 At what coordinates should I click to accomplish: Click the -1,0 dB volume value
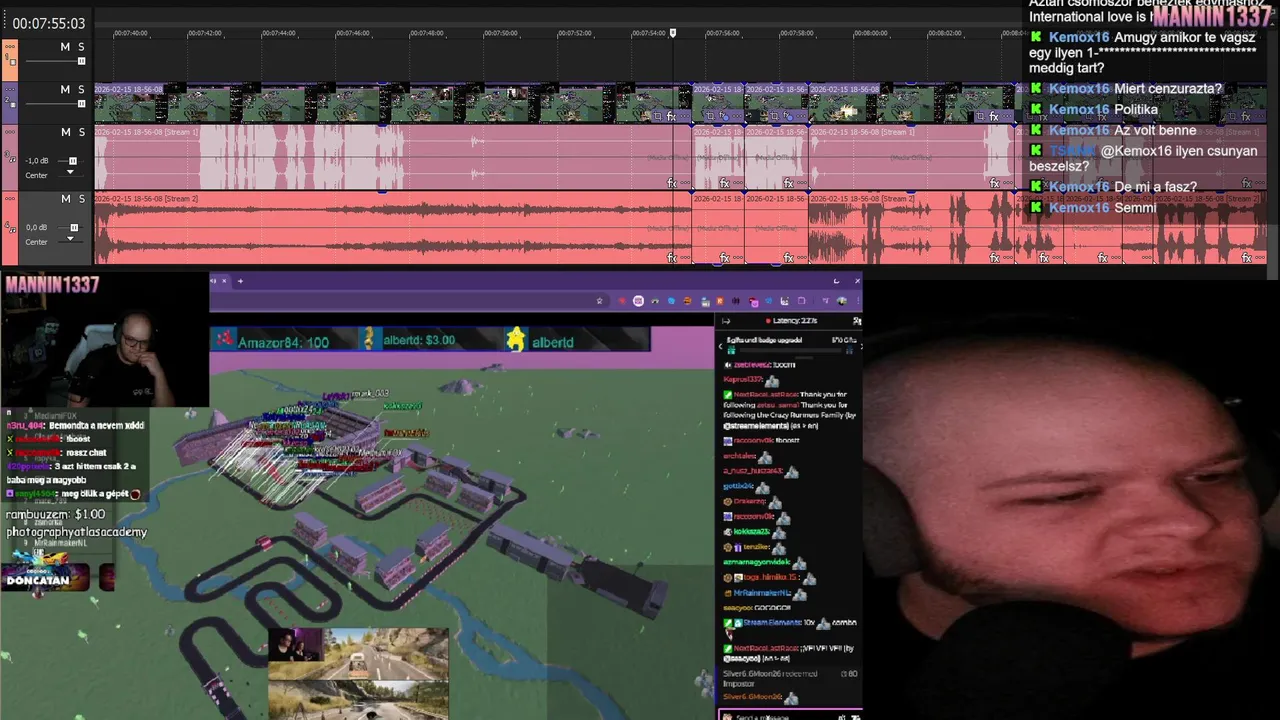click(x=37, y=161)
